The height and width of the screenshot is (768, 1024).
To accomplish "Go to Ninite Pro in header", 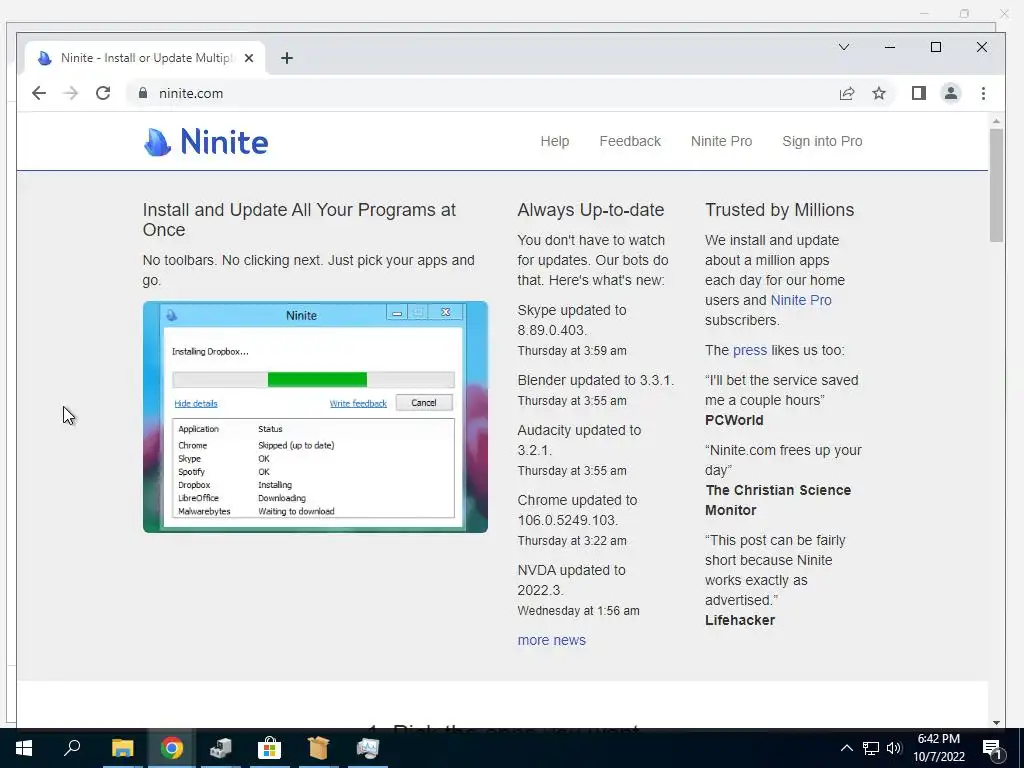I will [x=722, y=141].
